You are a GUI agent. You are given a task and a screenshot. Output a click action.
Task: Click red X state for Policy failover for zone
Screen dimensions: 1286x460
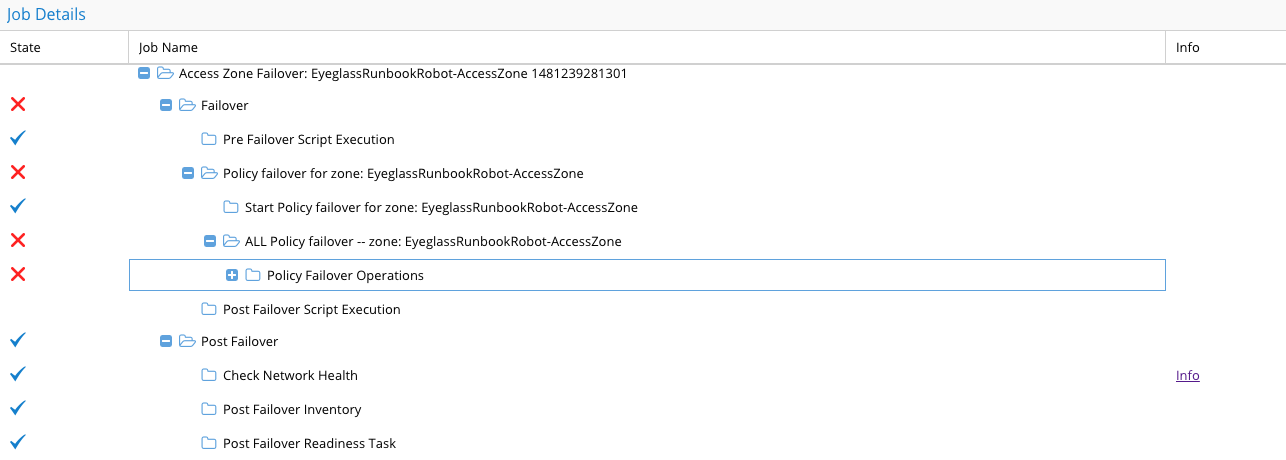(18, 172)
